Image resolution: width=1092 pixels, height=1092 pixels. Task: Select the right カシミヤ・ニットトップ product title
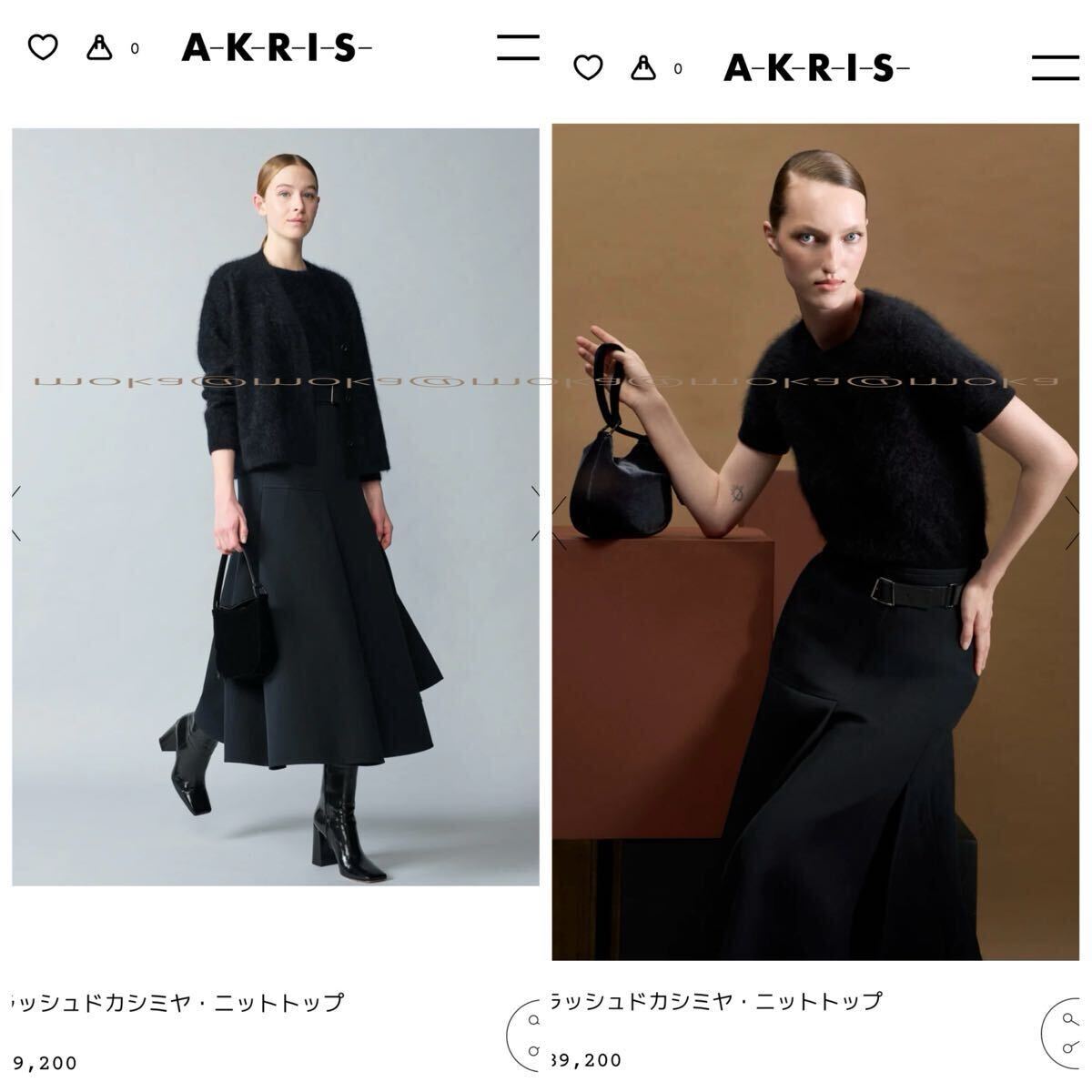point(717,1001)
